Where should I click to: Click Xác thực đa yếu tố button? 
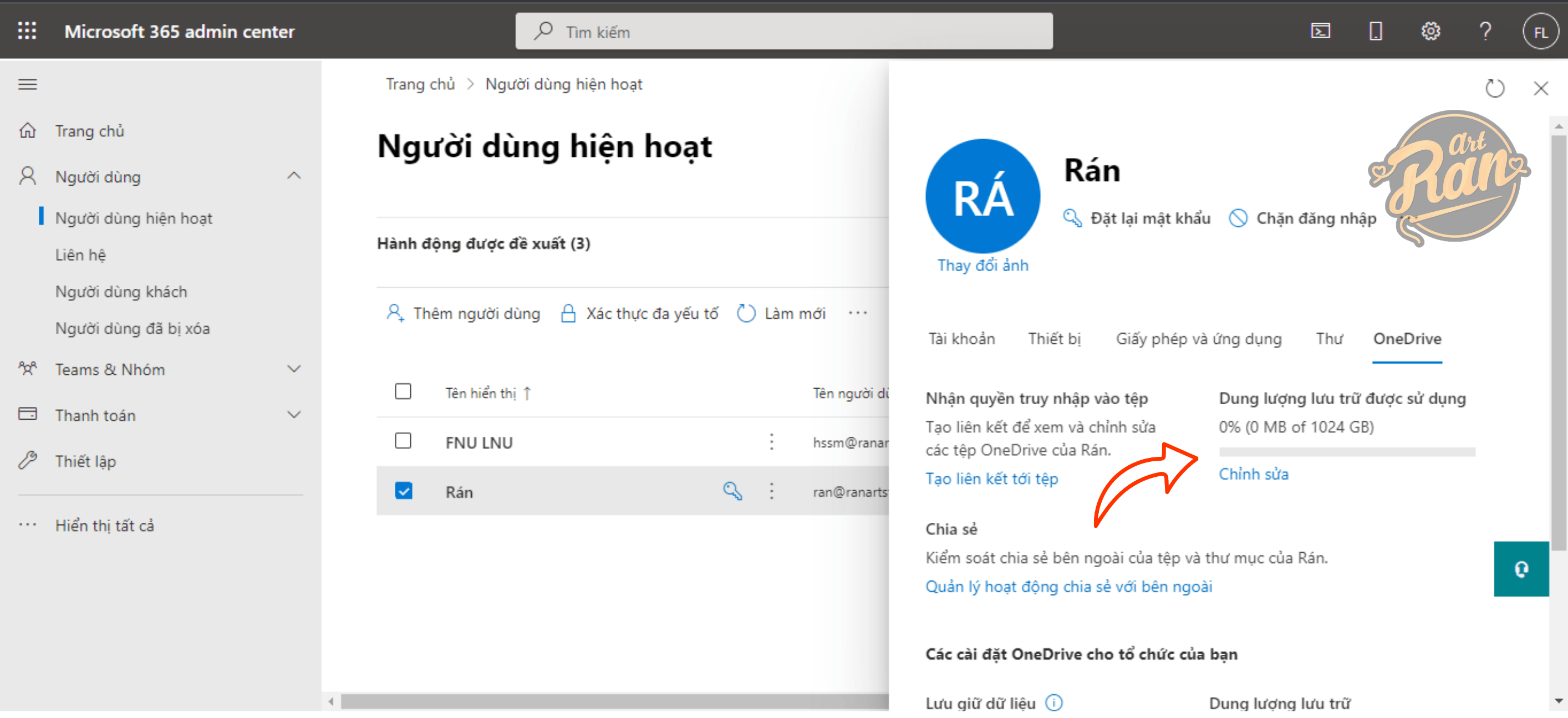coord(639,313)
